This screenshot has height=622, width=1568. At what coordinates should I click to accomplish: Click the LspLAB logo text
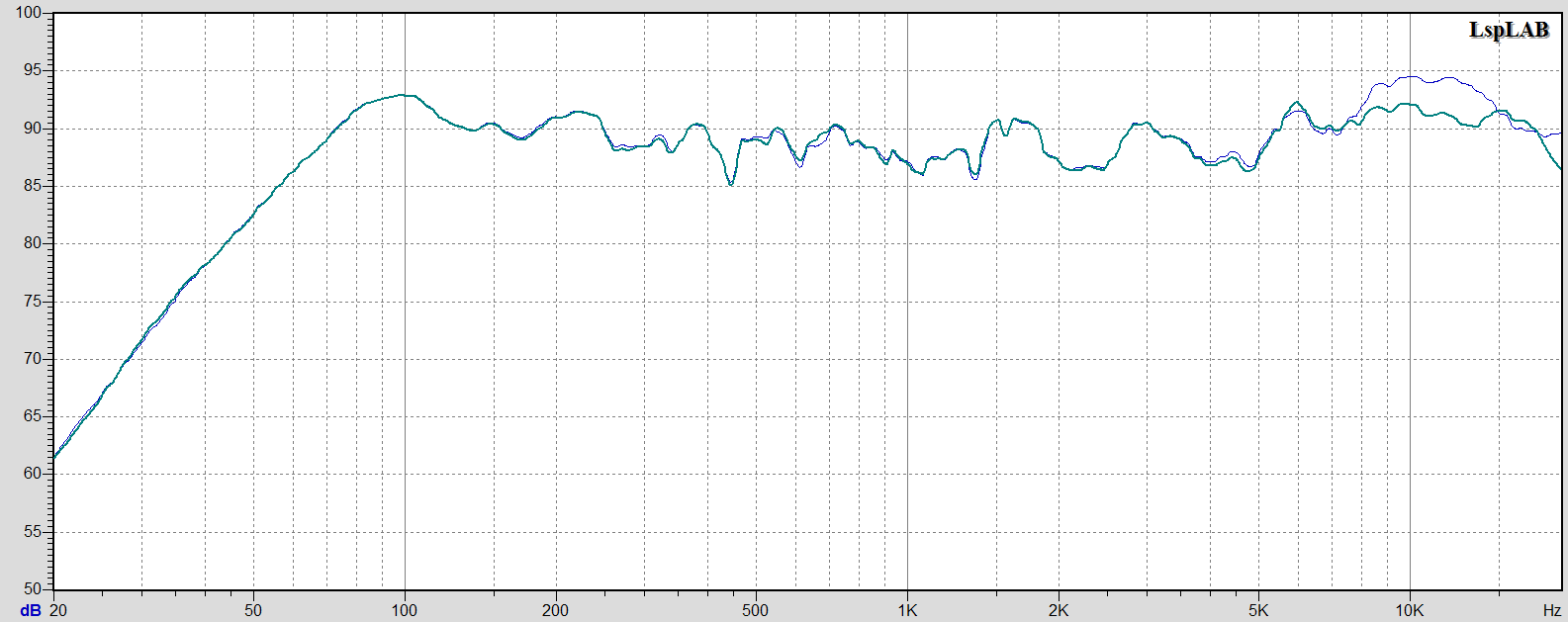1509,31
